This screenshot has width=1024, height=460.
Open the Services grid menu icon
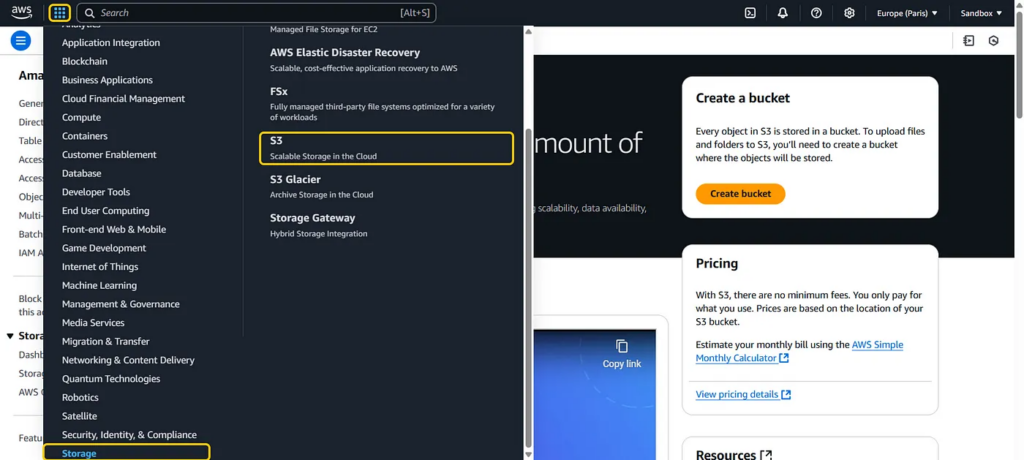59,12
